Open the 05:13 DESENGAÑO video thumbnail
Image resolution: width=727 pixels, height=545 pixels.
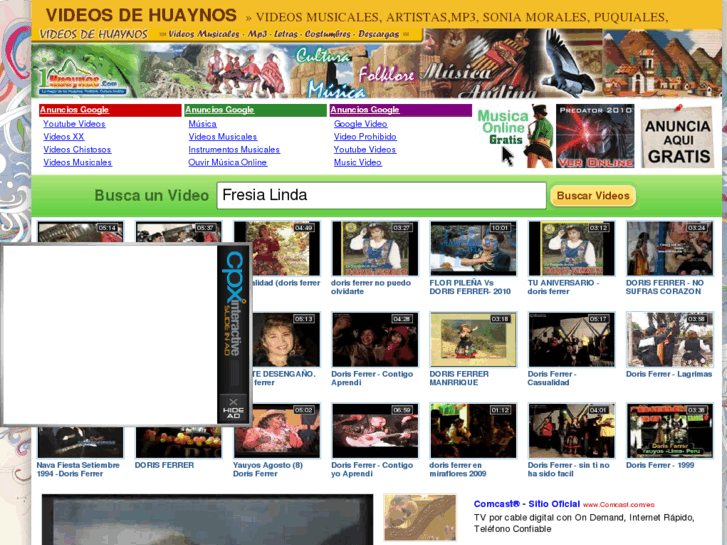[286, 340]
